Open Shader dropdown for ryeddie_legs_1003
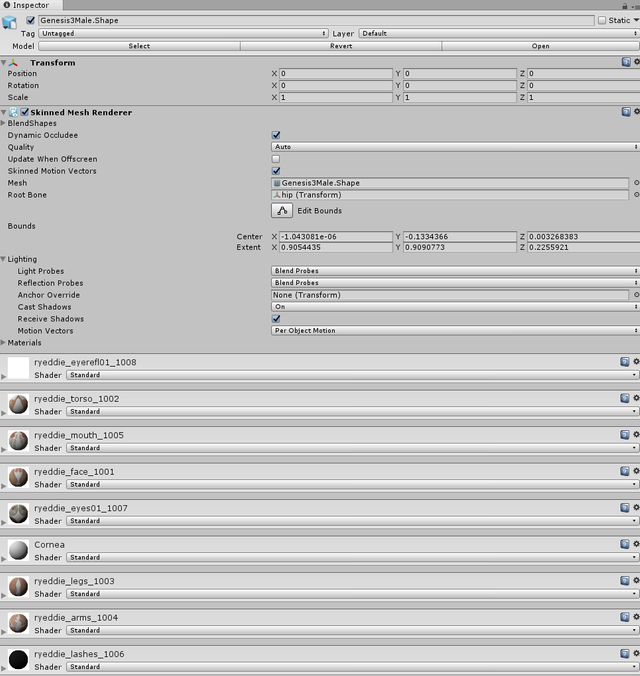The width and height of the screenshot is (640, 676). coord(352,594)
